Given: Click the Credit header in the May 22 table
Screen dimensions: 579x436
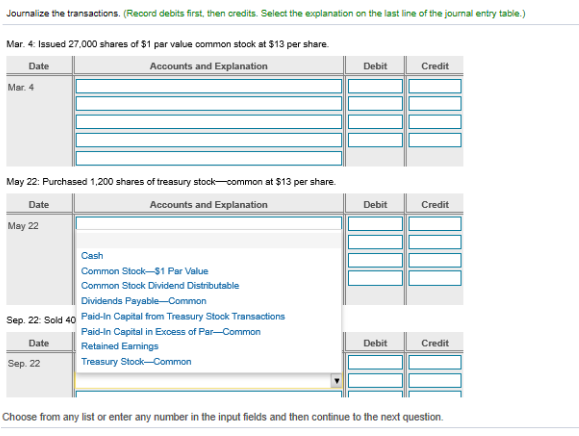Looking at the screenshot, I should [x=435, y=205].
